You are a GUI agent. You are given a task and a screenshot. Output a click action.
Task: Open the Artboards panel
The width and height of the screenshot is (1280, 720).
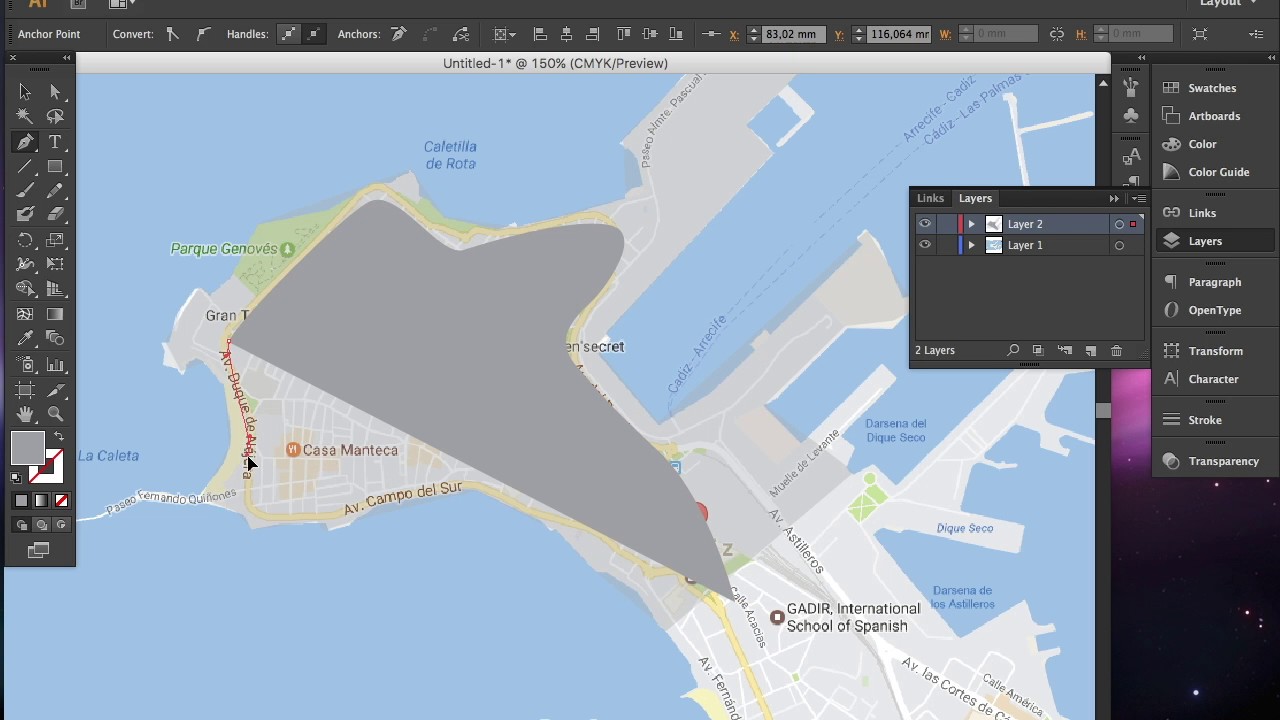point(1211,116)
